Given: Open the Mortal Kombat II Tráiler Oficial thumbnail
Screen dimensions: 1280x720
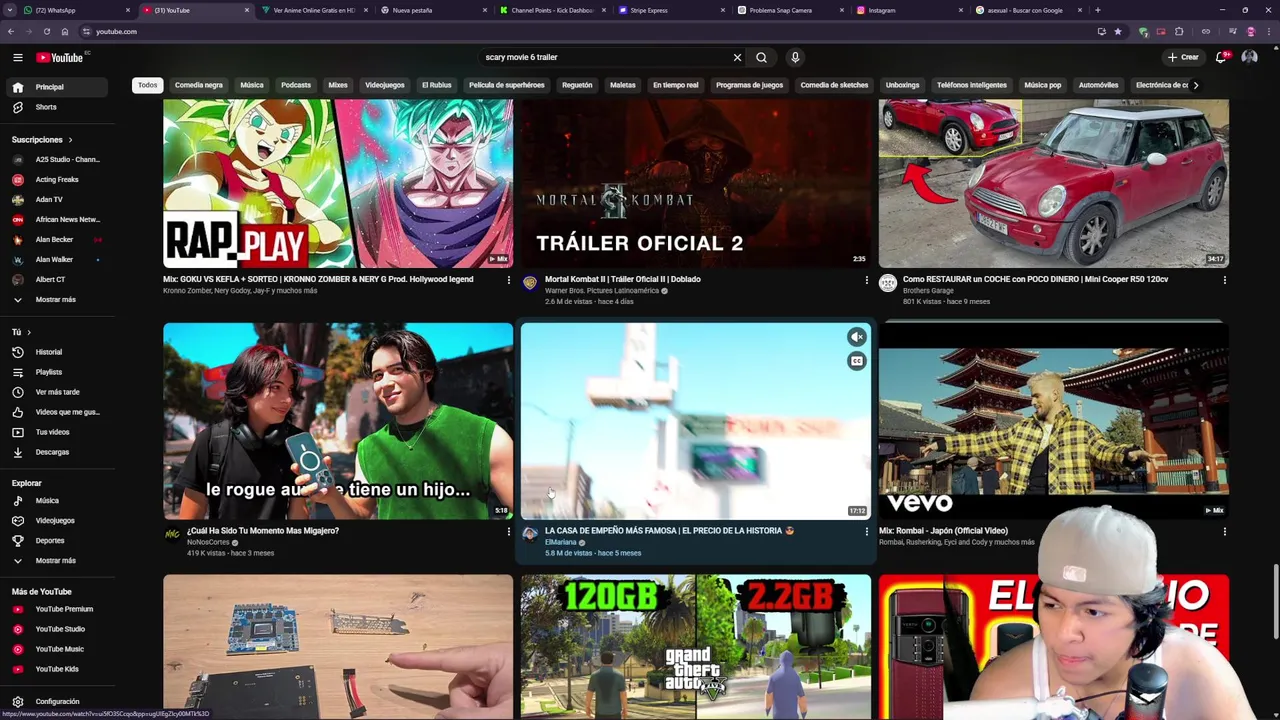Looking at the screenshot, I should pyautogui.click(x=696, y=183).
